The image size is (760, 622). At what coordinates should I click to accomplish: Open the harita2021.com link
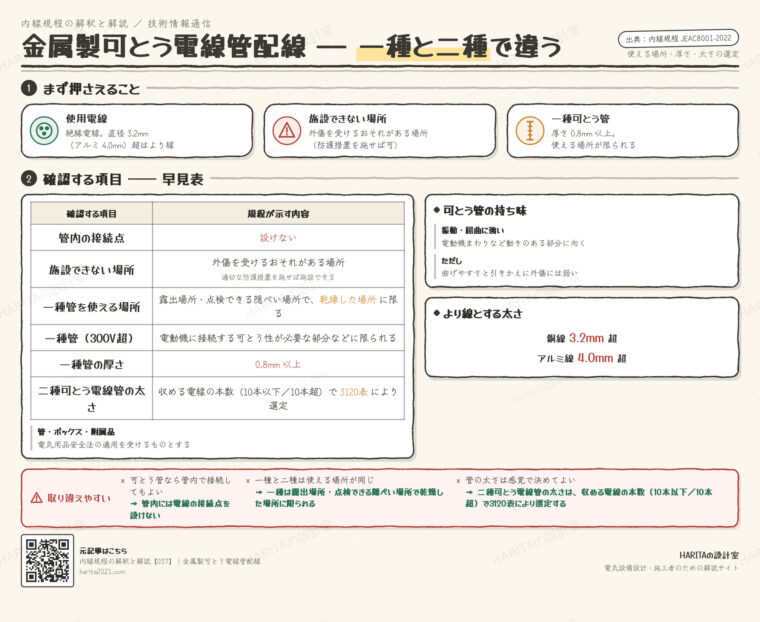click(x=102, y=572)
